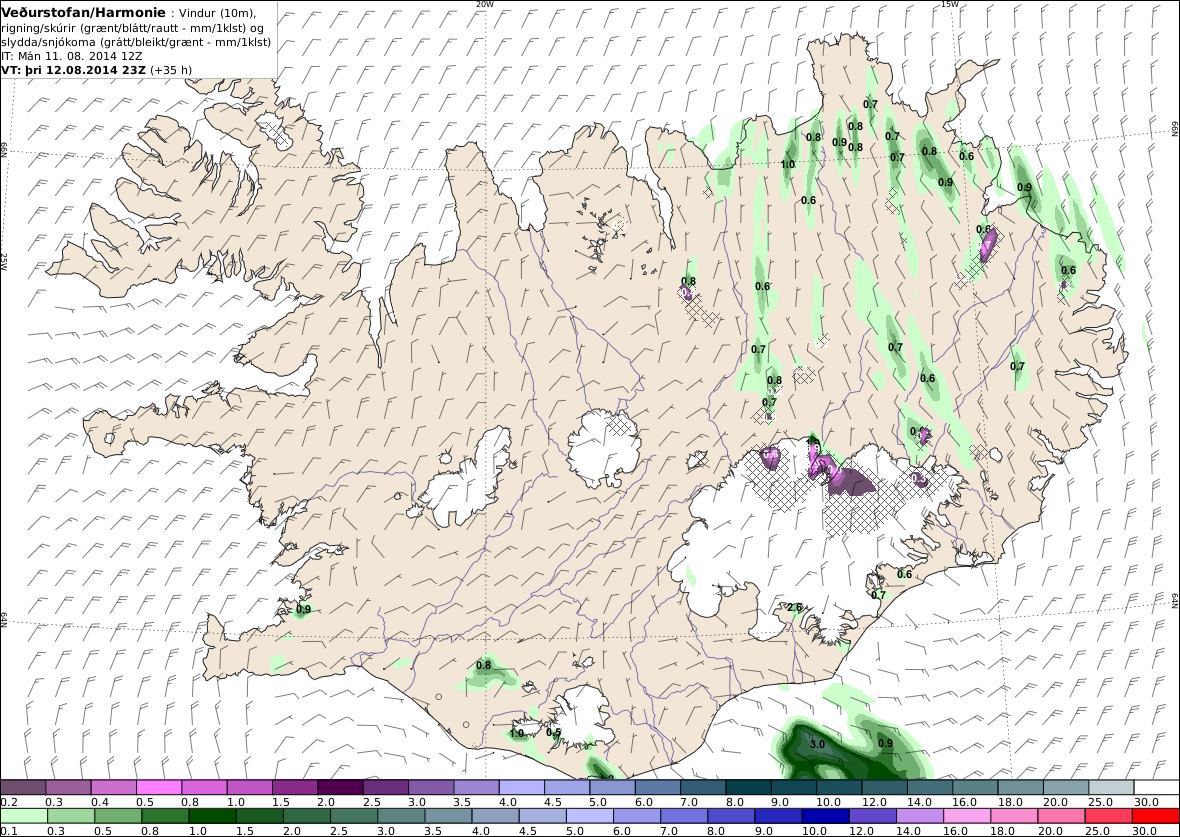
Task: Click the "2.6" precipitation value label
Action: tap(795, 607)
